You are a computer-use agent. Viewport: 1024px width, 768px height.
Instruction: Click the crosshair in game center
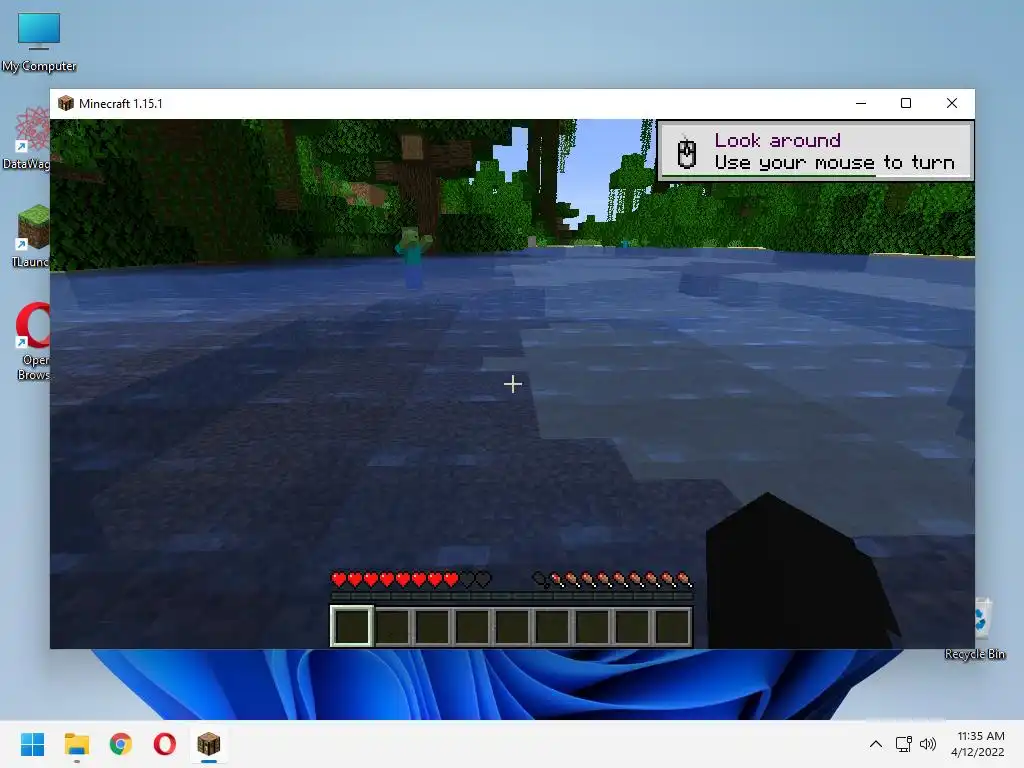513,384
